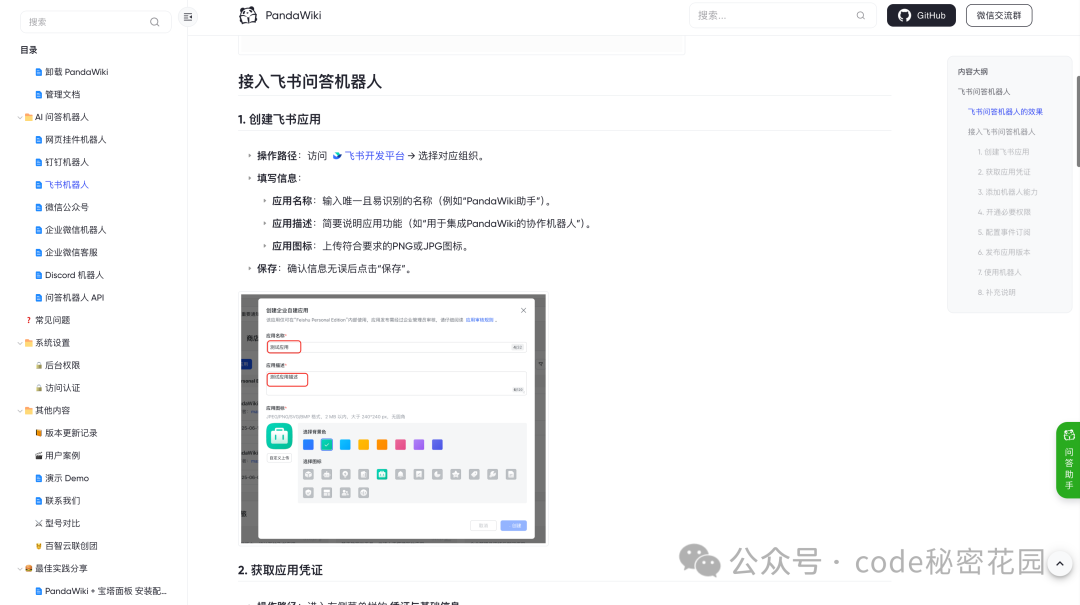Open the 访问认证 page

point(63,388)
